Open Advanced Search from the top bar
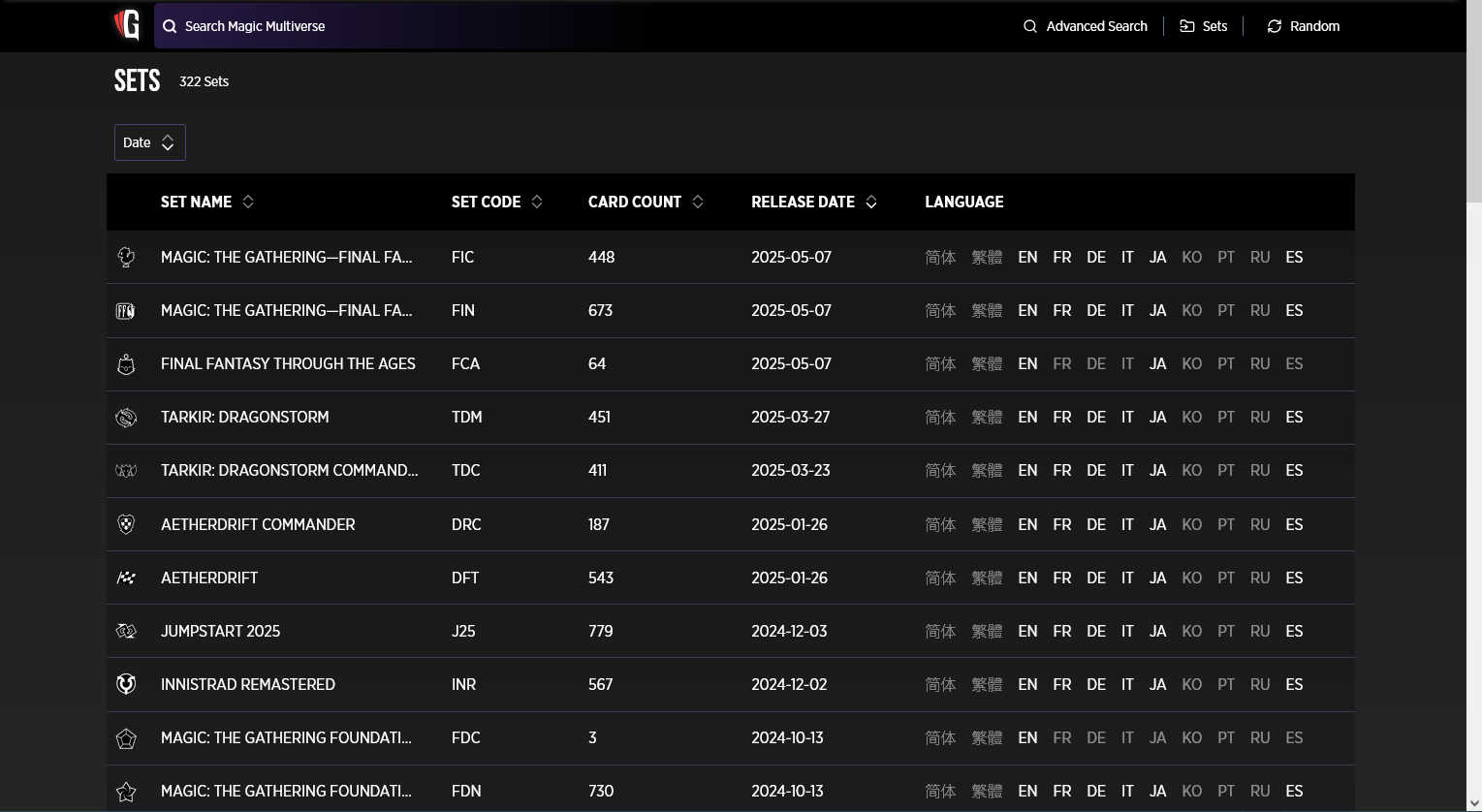This screenshot has height=812, width=1482. click(1086, 26)
